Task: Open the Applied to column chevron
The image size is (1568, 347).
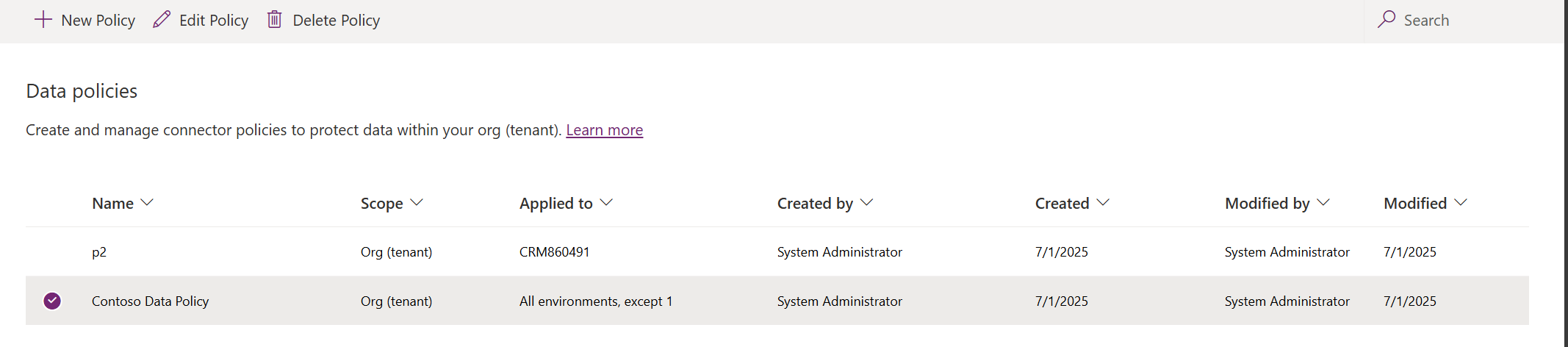Action: (x=606, y=203)
